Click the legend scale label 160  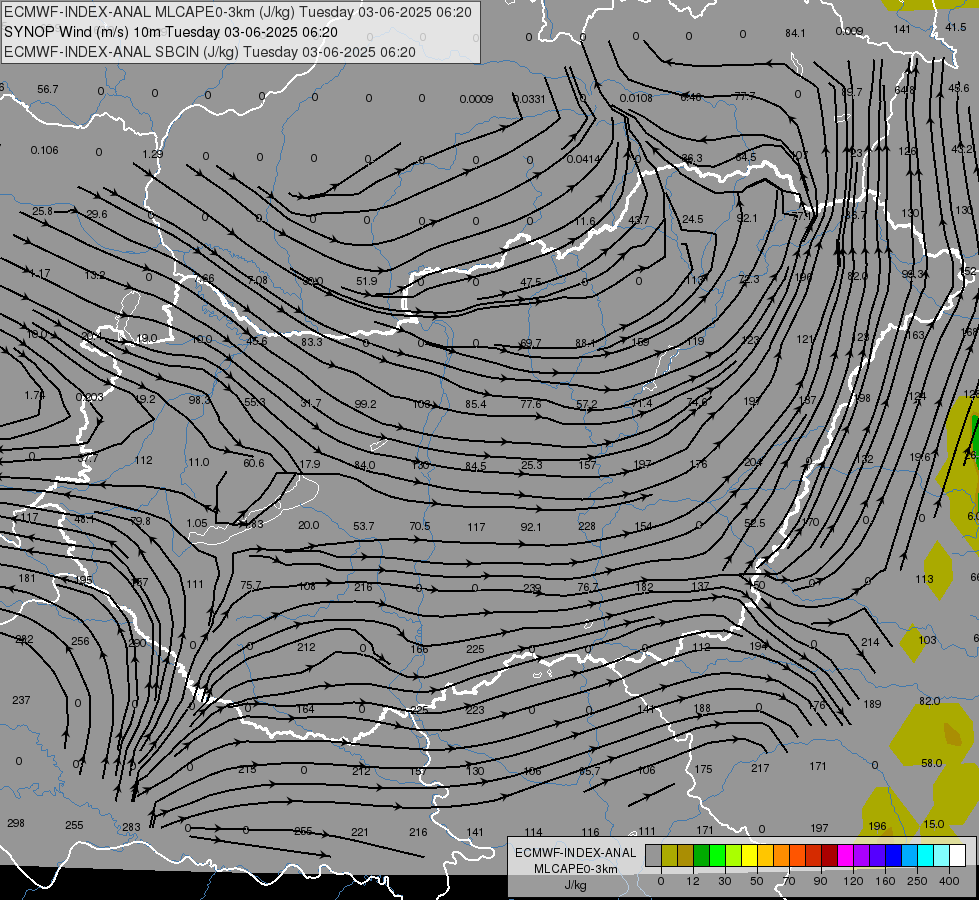[x=885, y=881]
